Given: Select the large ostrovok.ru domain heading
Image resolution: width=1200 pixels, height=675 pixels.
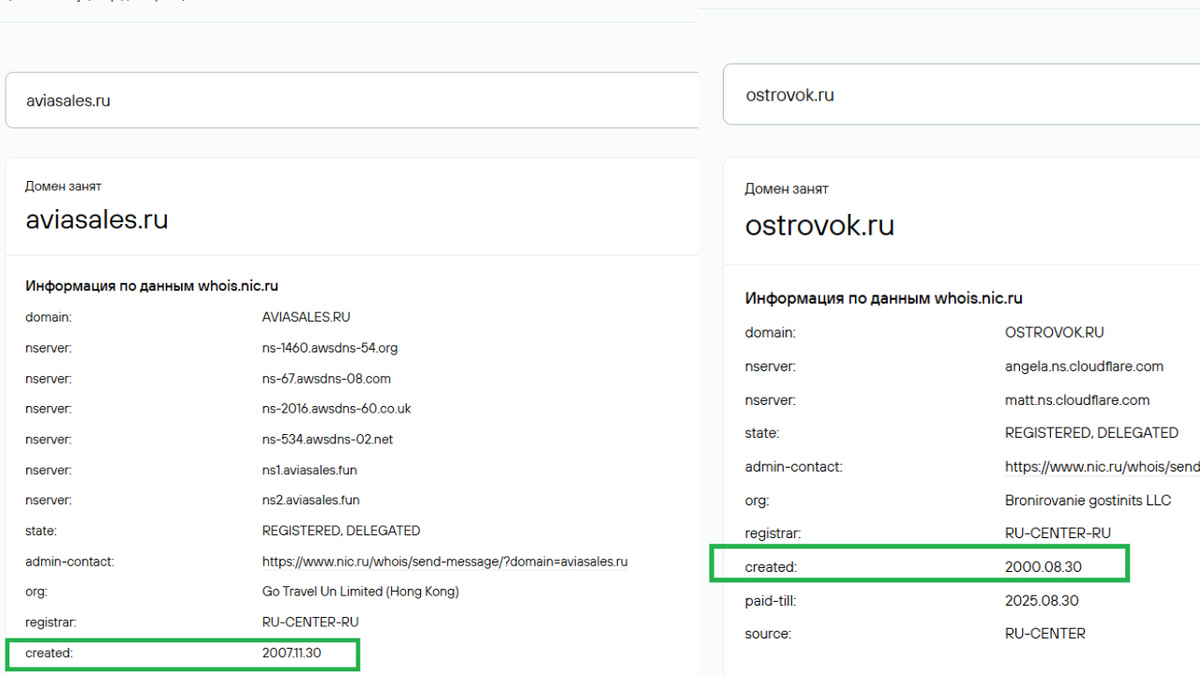Looking at the screenshot, I should (x=820, y=225).
